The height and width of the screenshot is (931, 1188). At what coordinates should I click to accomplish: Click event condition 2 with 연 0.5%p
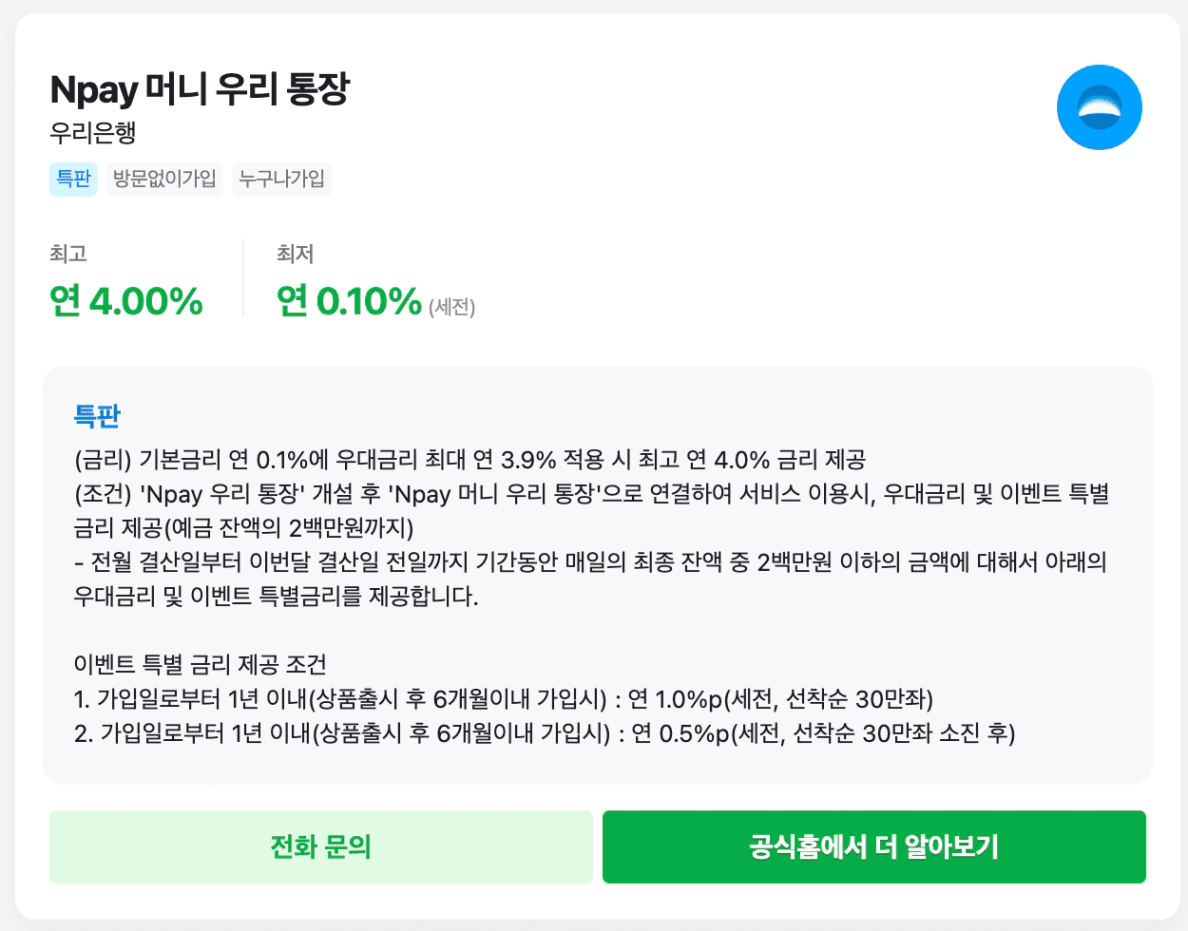point(545,734)
